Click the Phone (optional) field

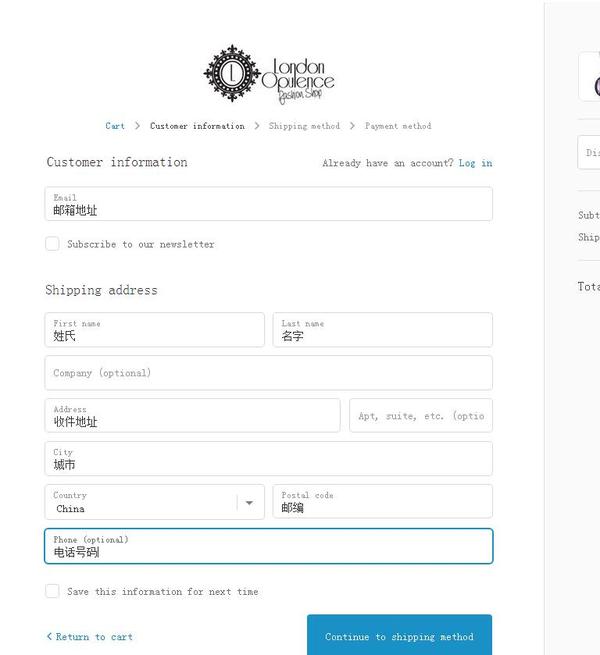coord(268,546)
